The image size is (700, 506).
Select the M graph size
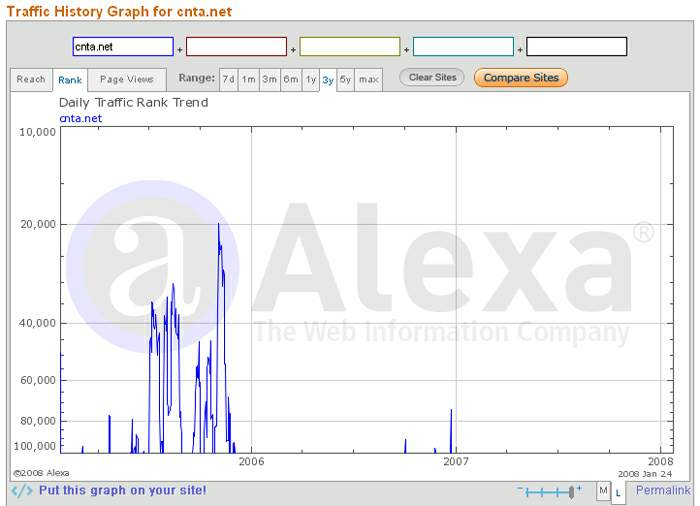(603, 491)
